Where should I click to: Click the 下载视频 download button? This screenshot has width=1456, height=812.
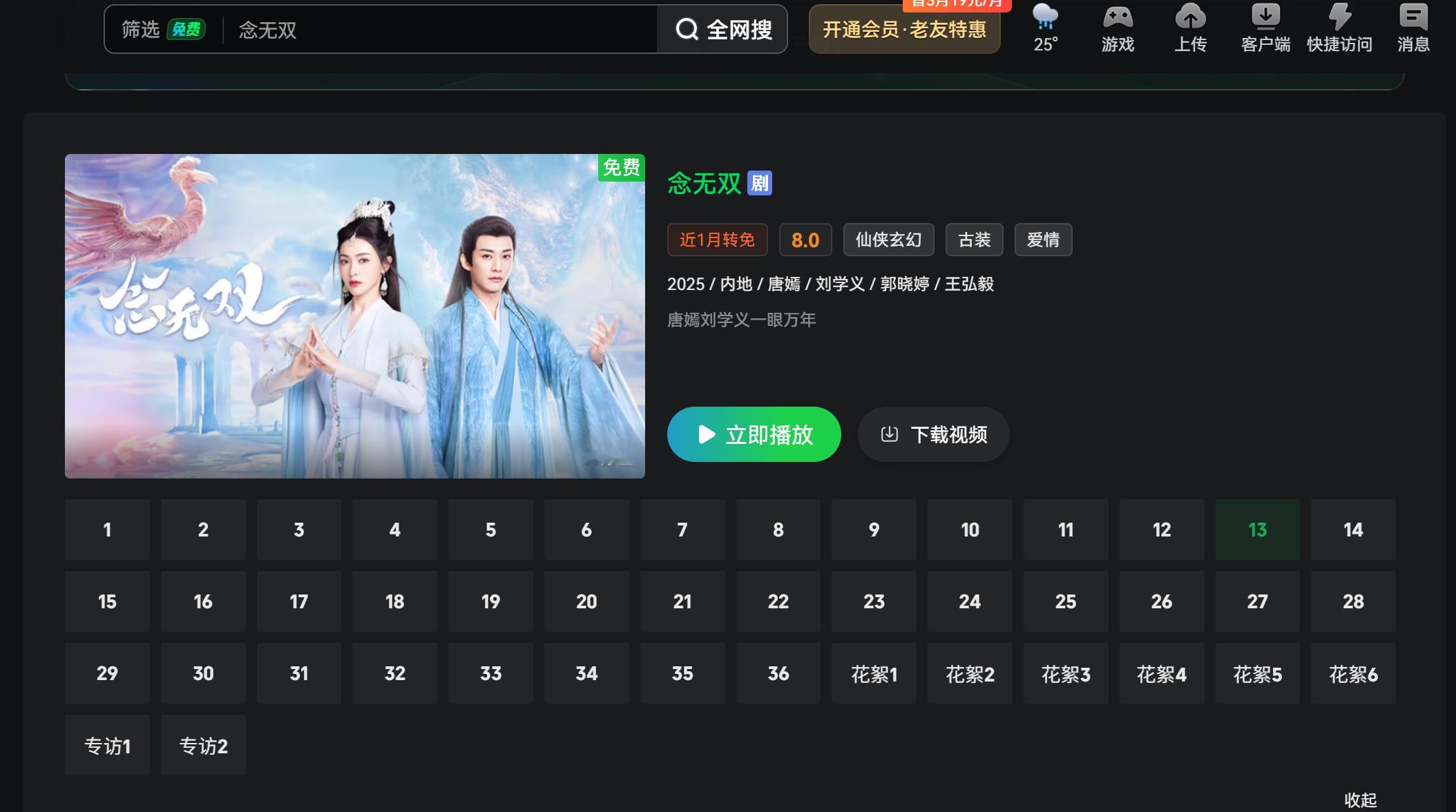coord(934,434)
